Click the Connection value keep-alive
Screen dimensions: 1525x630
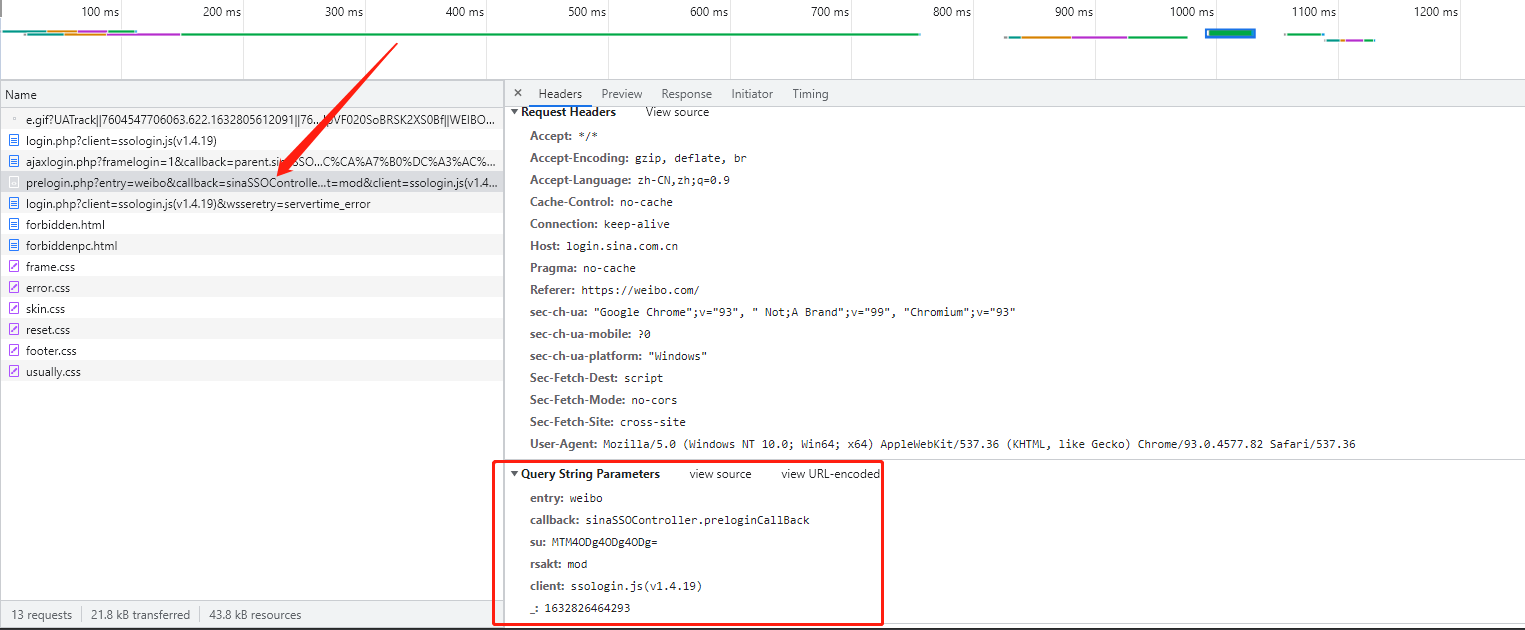click(x=637, y=224)
